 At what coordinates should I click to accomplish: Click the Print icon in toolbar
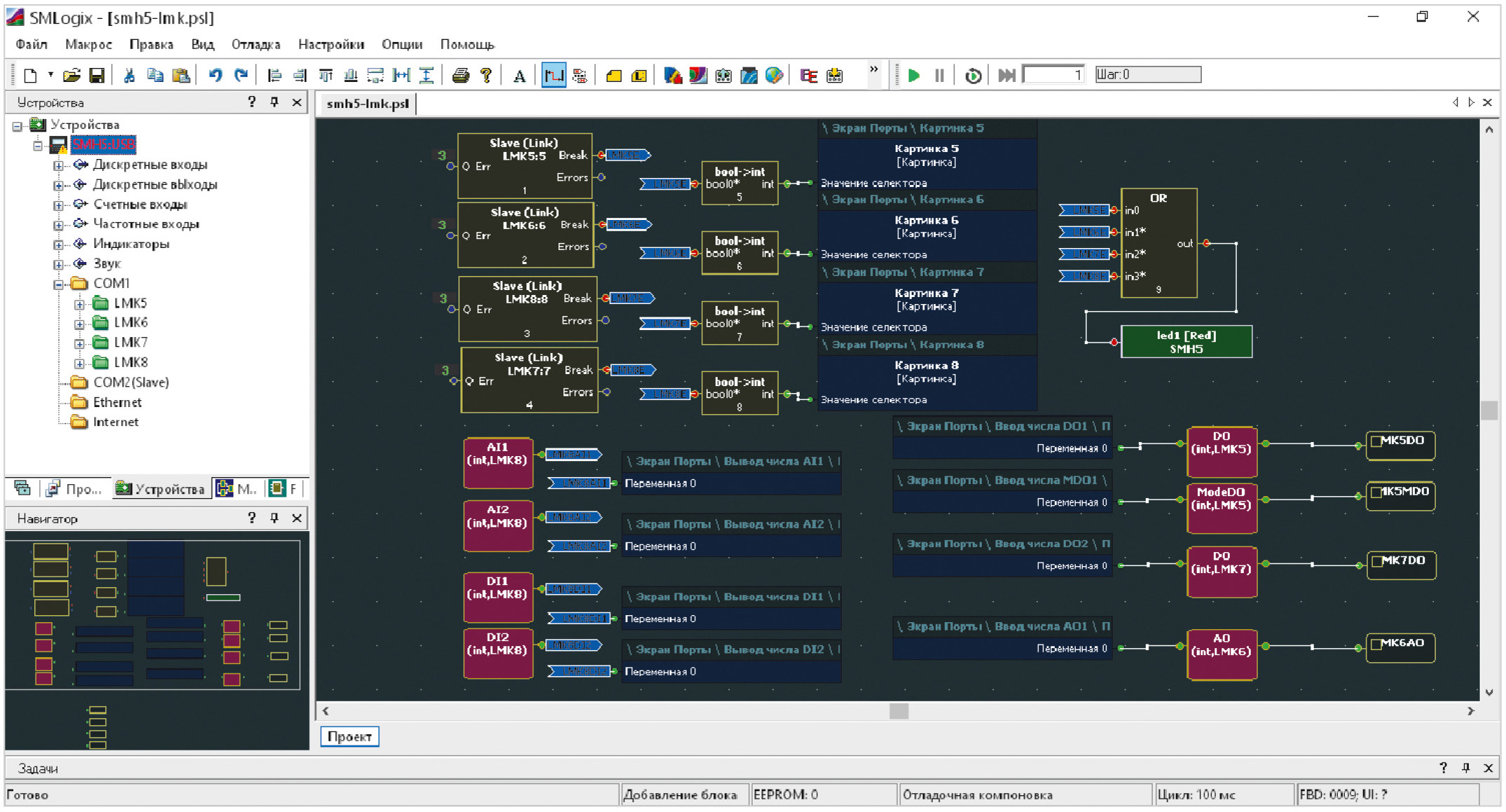coord(460,75)
